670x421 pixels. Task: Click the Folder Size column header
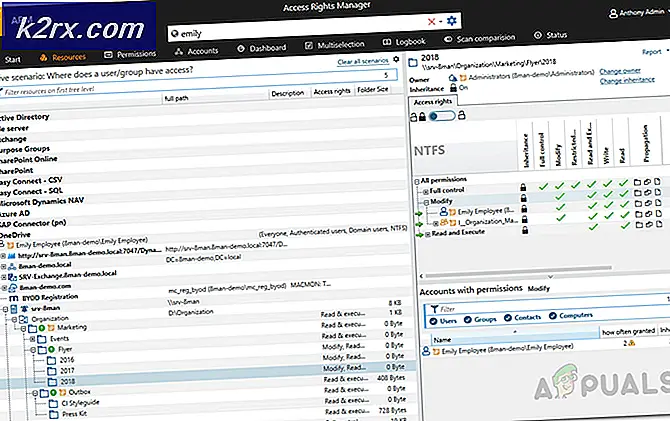pyautogui.click(x=373, y=89)
